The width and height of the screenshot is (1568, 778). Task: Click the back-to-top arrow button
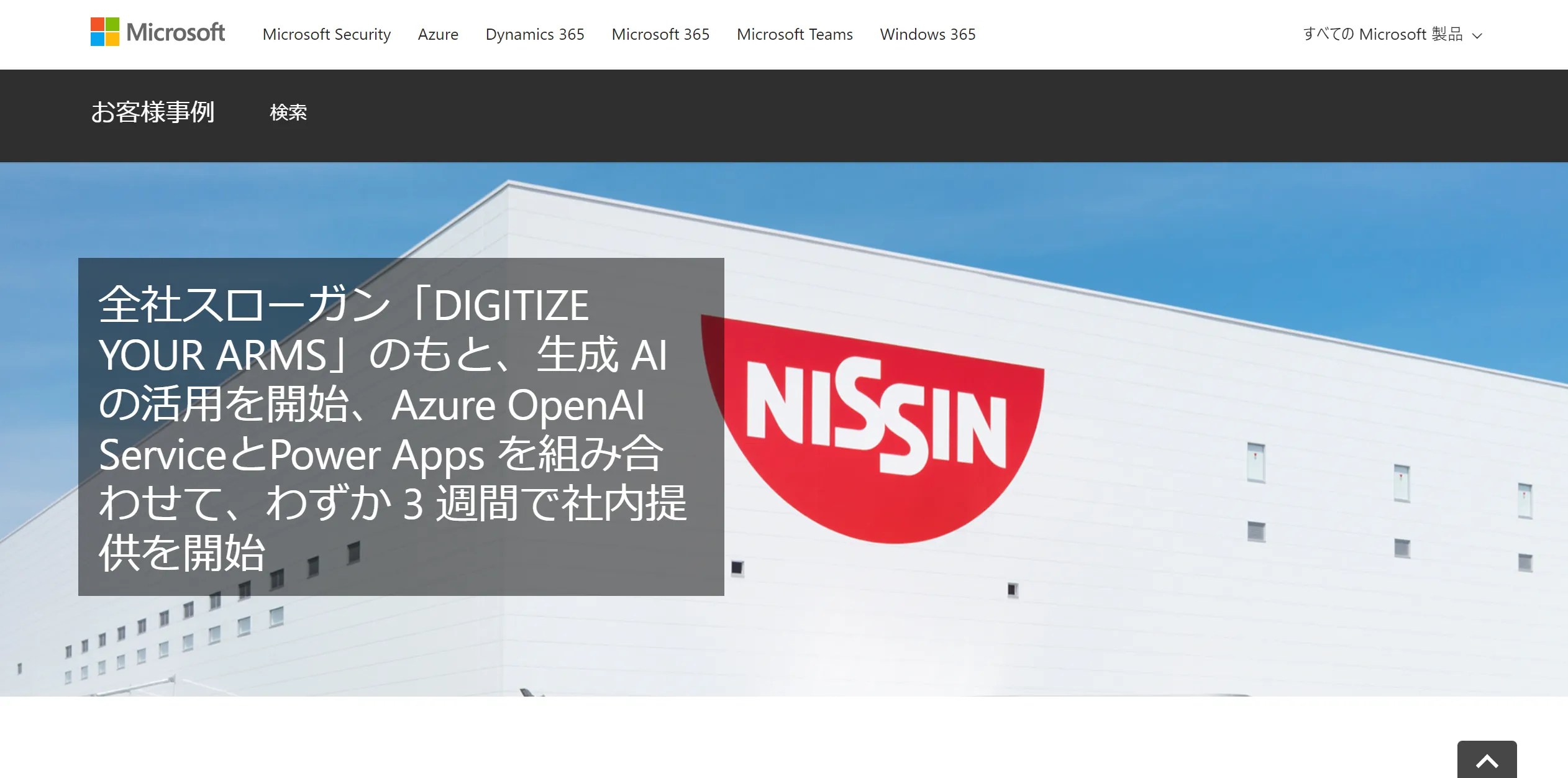[x=1487, y=759]
